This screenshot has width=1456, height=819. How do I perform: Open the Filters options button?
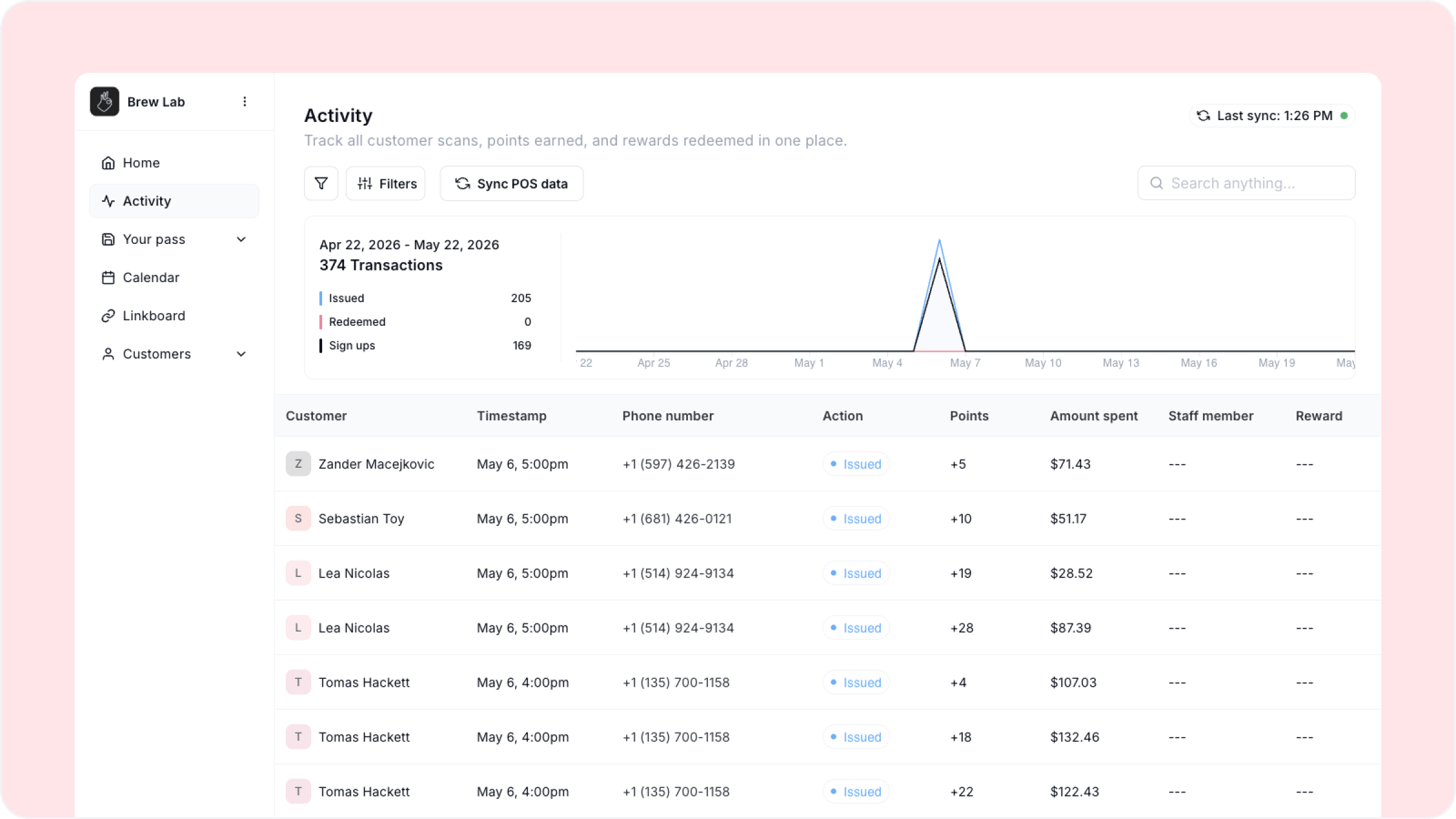click(386, 183)
